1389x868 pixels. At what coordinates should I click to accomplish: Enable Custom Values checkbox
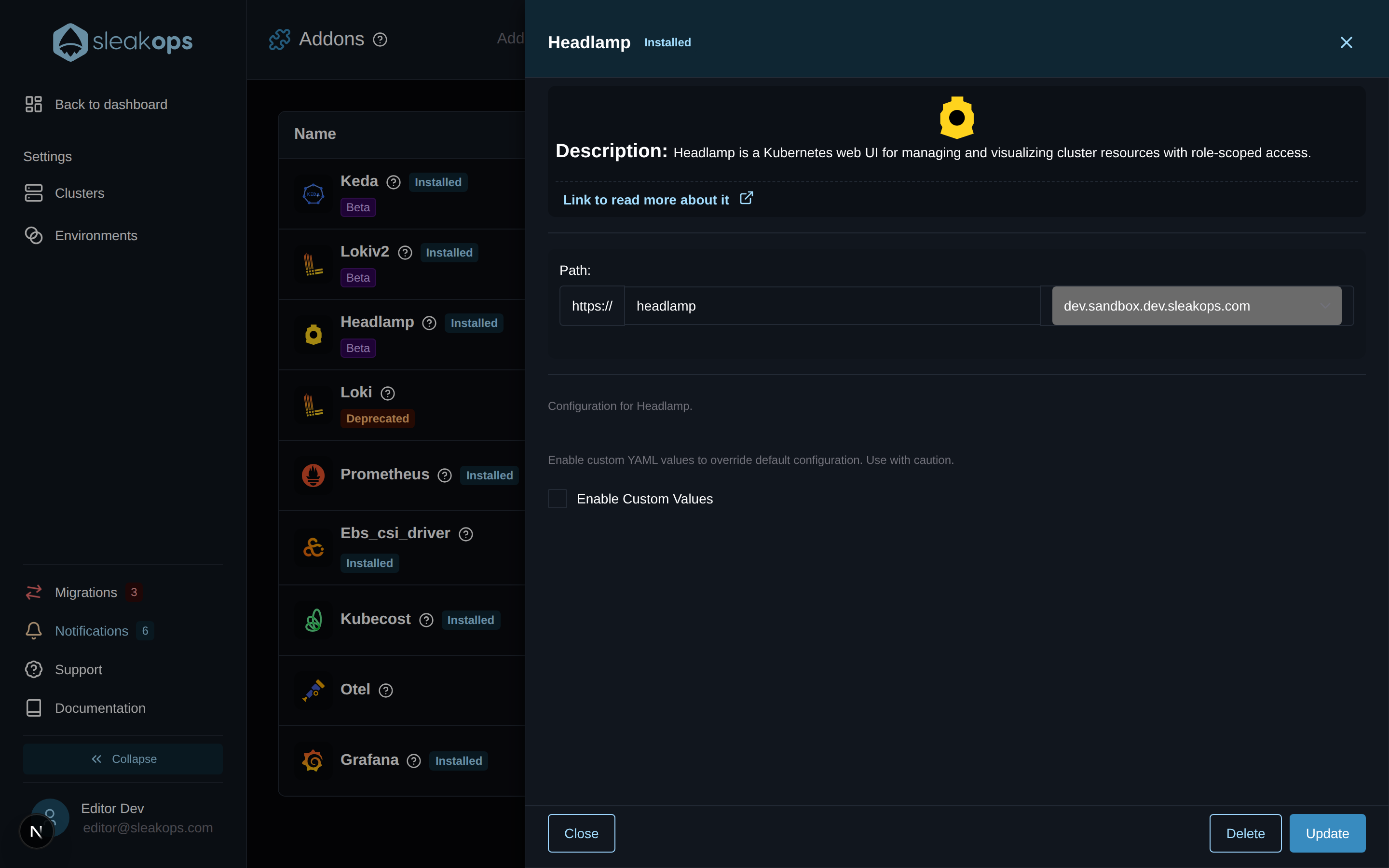[x=558, y=499]
